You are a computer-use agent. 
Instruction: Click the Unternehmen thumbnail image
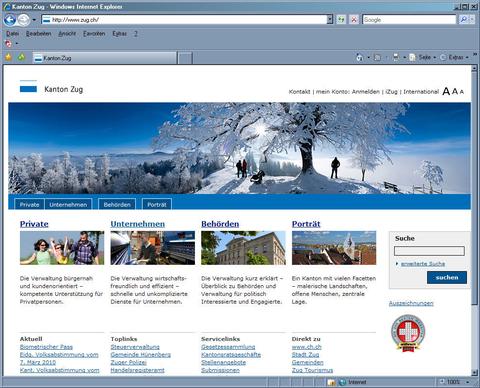tap(153, 248)
